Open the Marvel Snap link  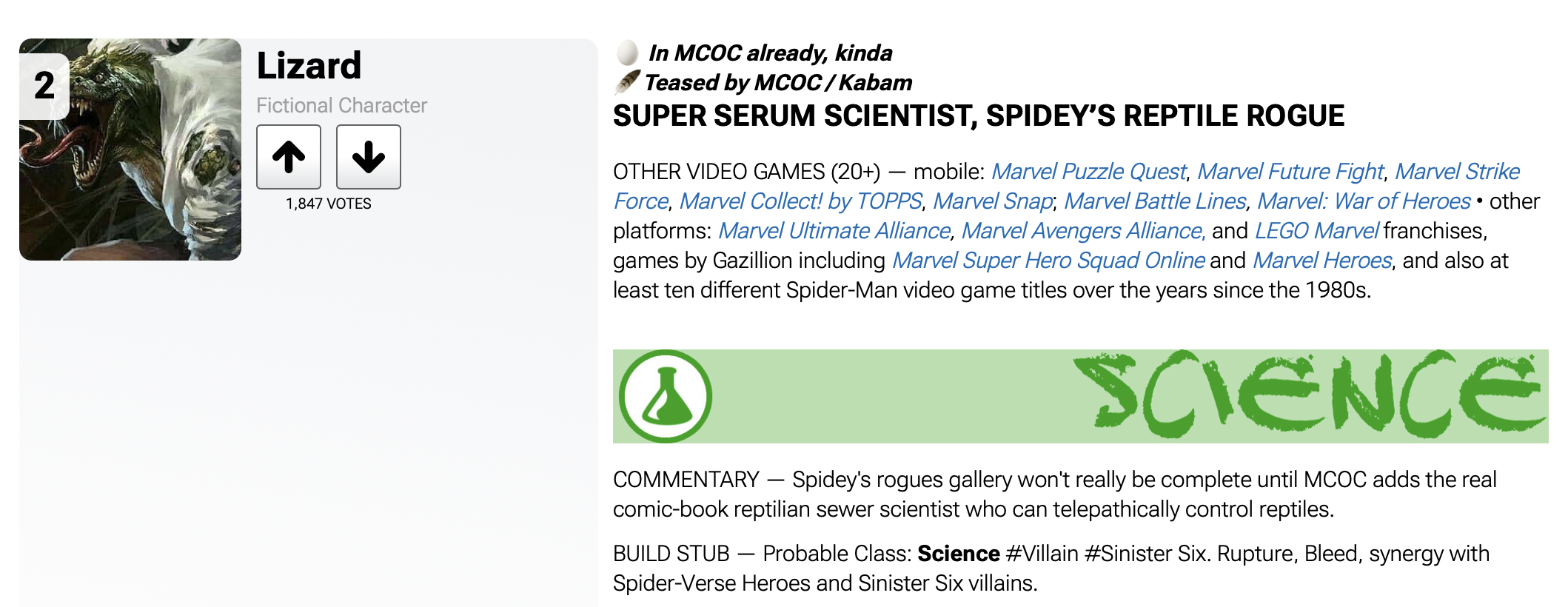[x=993, y=201]
